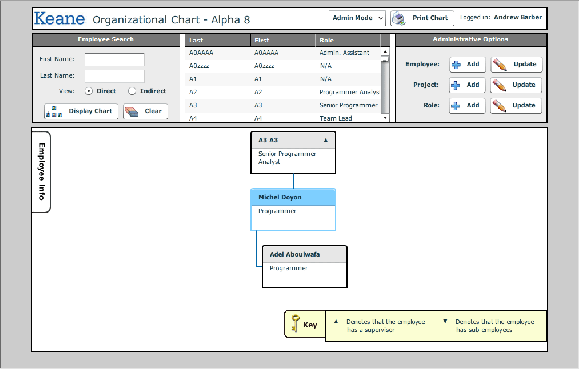Image resolution: width=580 pixels, height=369 pixels.
Task: Click the employee list scroll-down arrow
Action: 385,118
